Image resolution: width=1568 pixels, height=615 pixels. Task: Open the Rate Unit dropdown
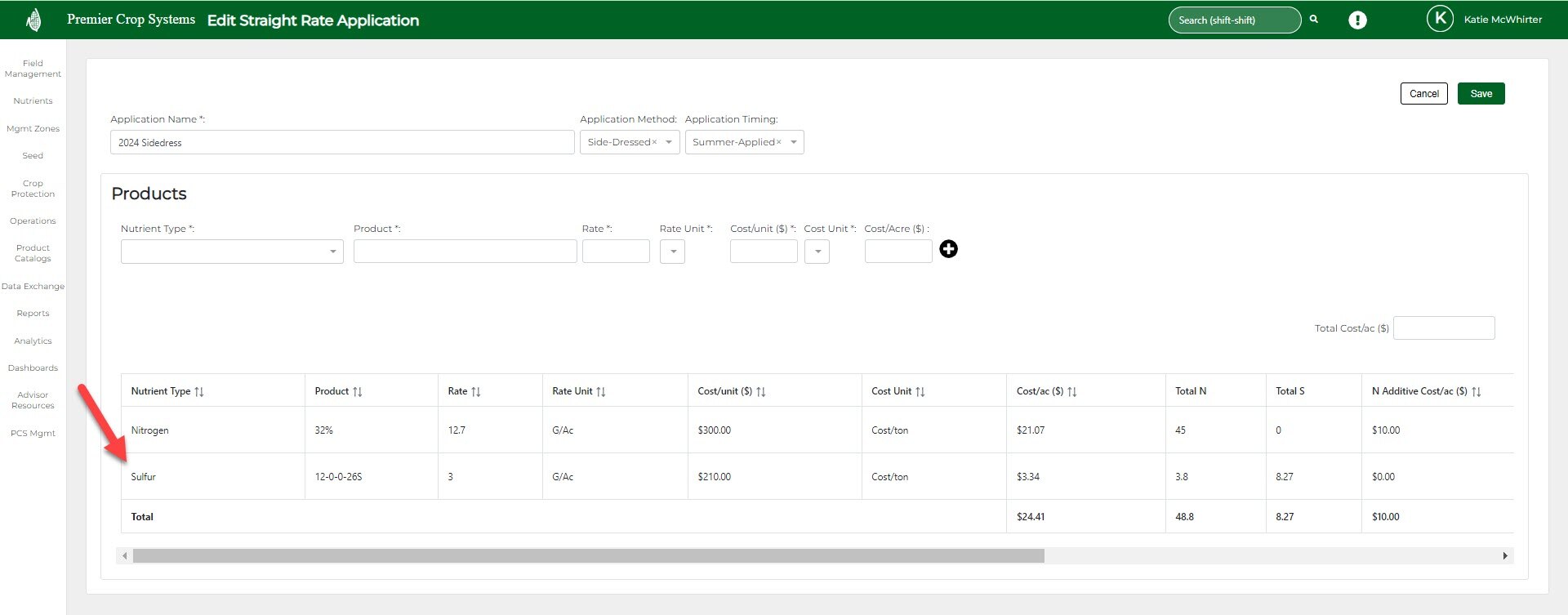[x=672, y=252]
